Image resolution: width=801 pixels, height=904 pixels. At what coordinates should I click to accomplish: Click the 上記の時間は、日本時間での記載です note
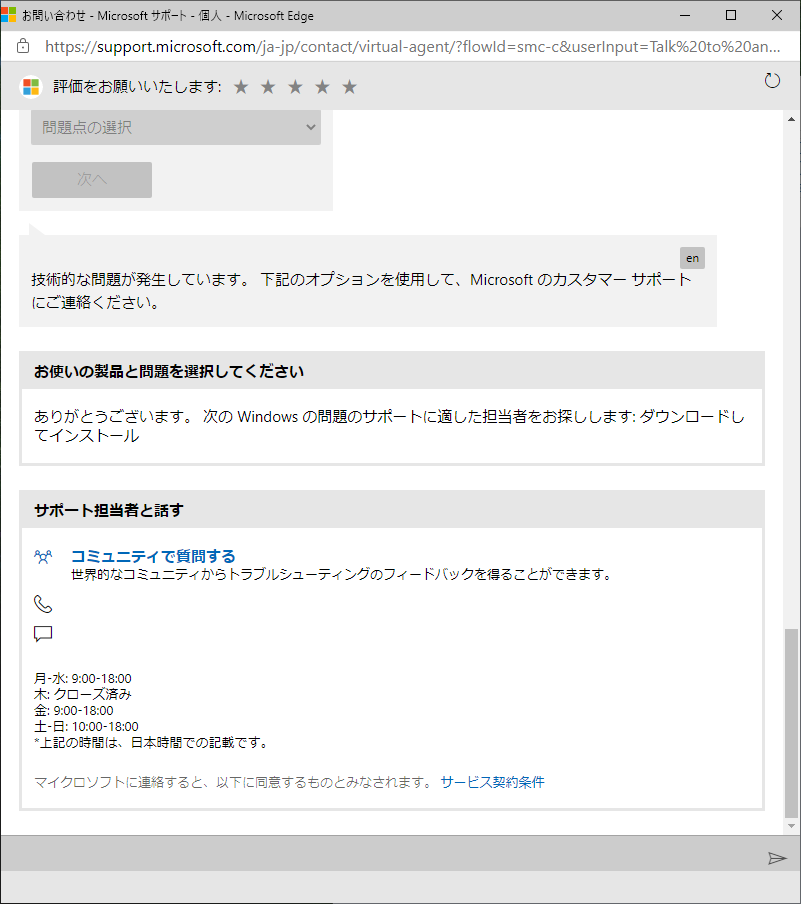(x=152, y=743)
